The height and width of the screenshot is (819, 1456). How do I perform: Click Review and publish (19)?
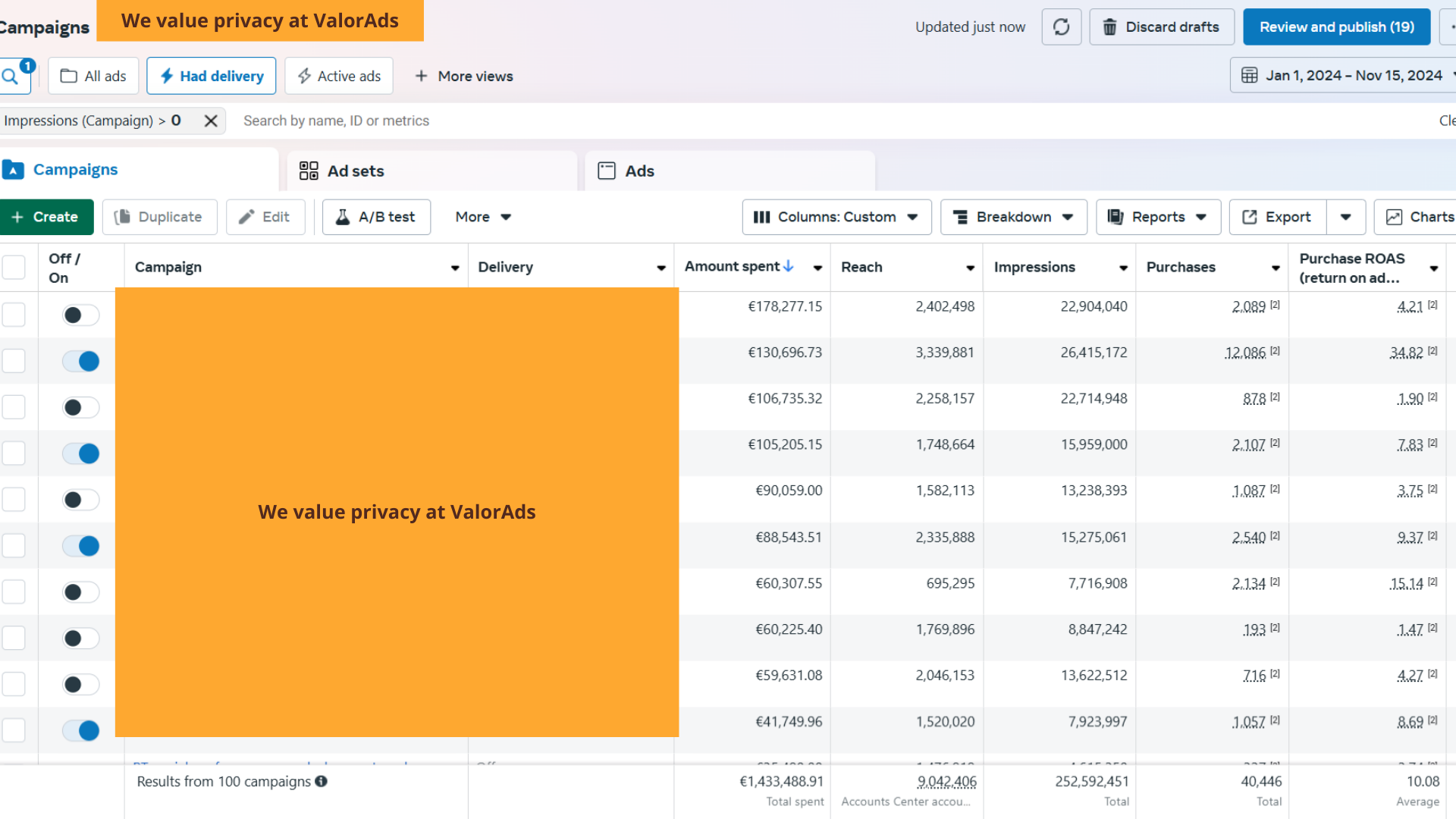click(x=1337, y=27)
